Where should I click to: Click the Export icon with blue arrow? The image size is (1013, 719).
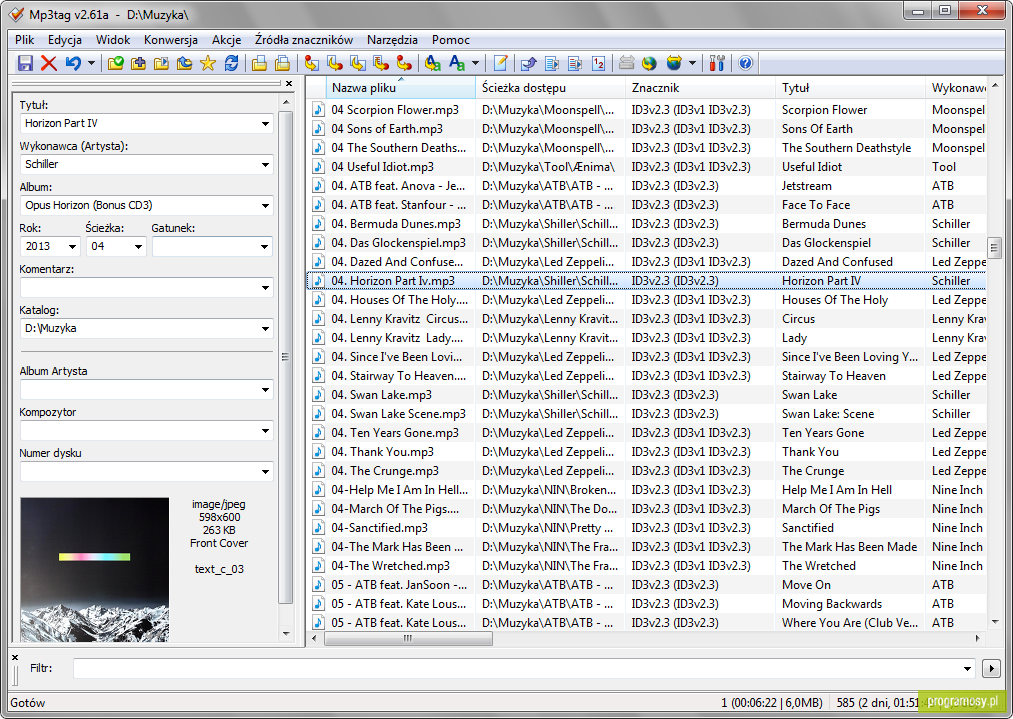[529, 63]
